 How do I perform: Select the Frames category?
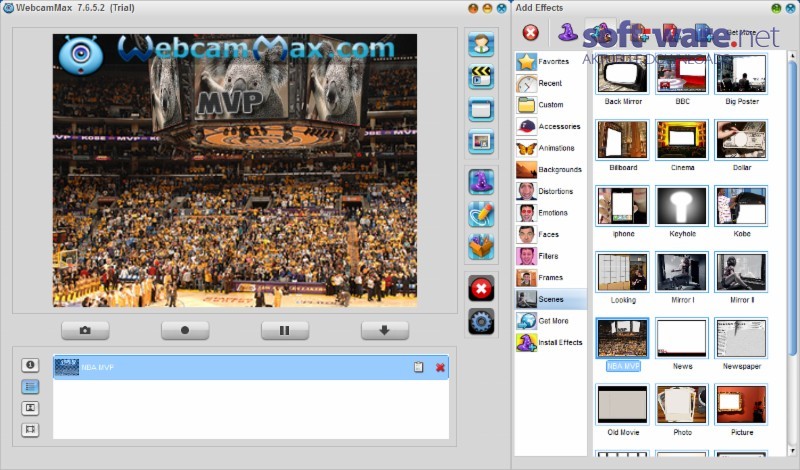pos(551,278)
